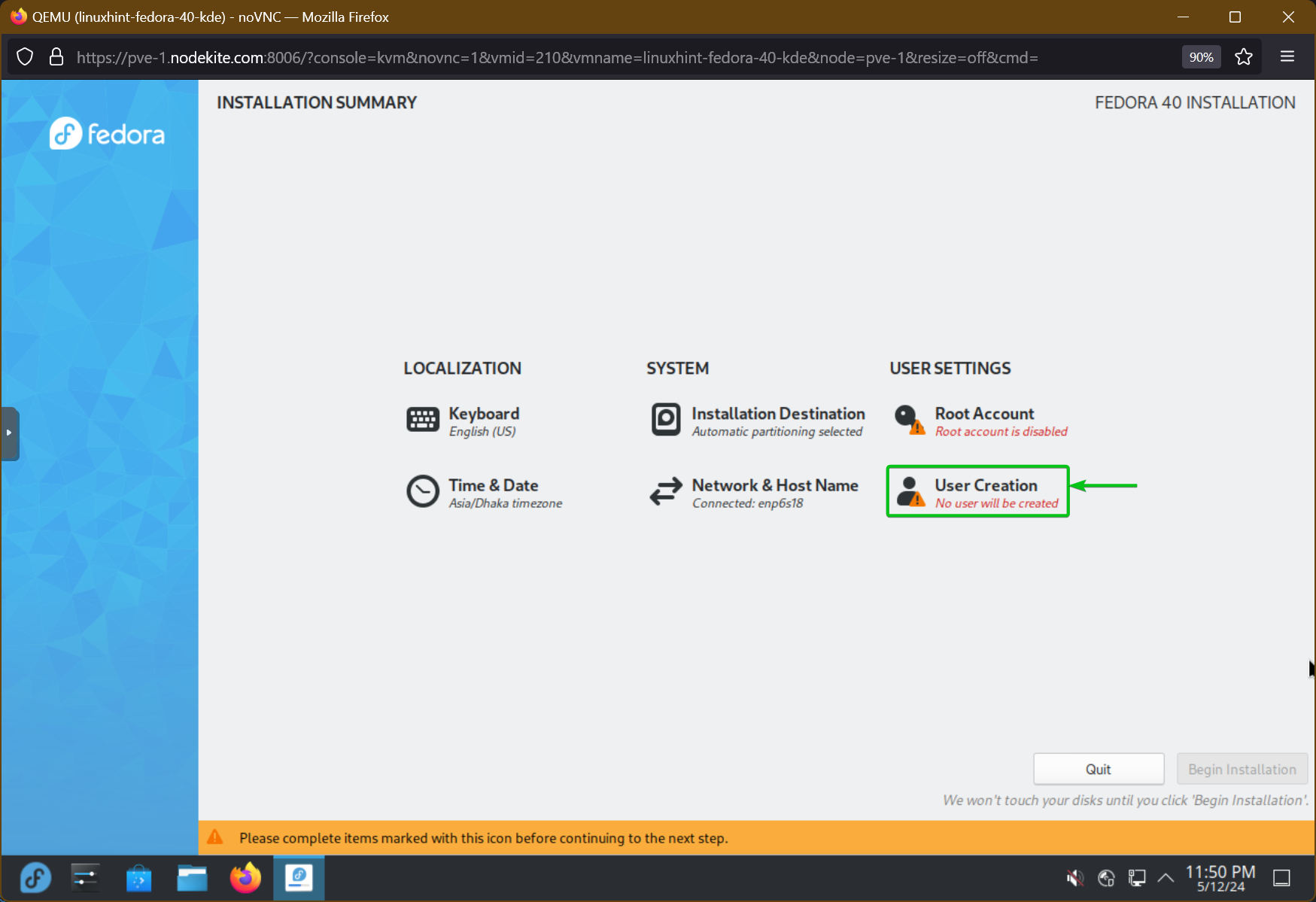Click the Network & Host Name arrows icon
The height and width of the screenshot is (902, 1316).
(x=665, y=491)
